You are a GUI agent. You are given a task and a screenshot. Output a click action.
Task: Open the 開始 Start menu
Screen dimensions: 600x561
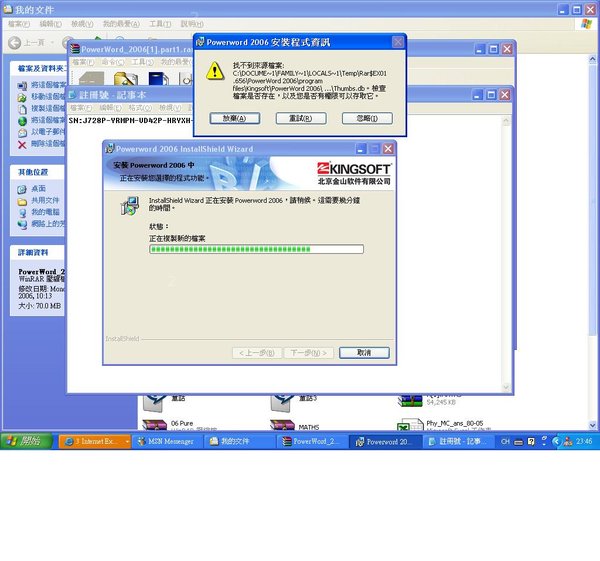click(26, 441)
